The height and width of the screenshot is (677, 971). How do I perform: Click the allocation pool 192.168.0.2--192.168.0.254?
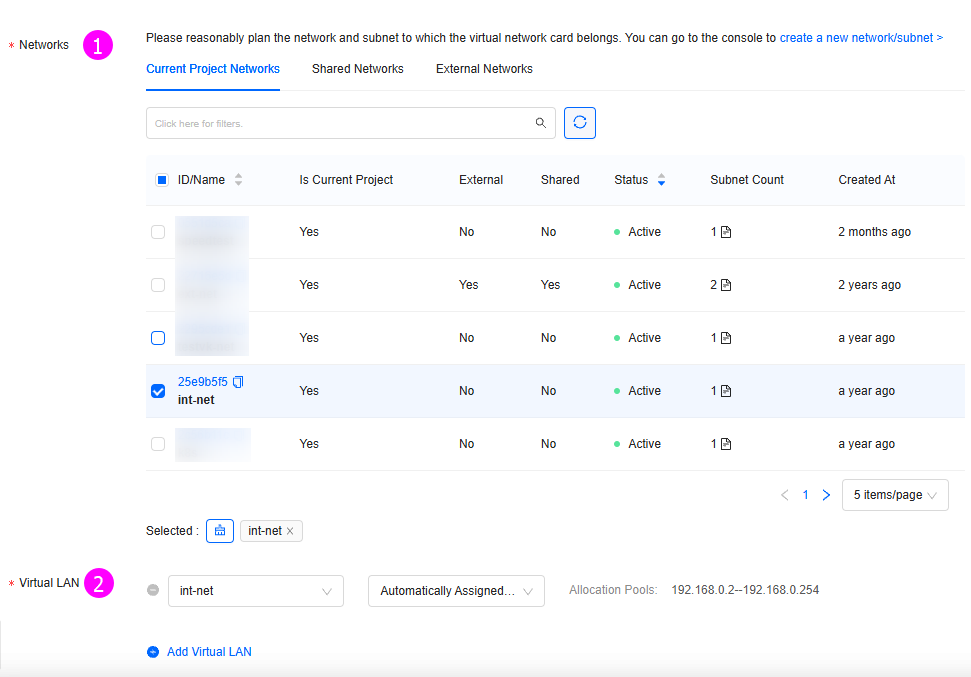tap(745, 590)
